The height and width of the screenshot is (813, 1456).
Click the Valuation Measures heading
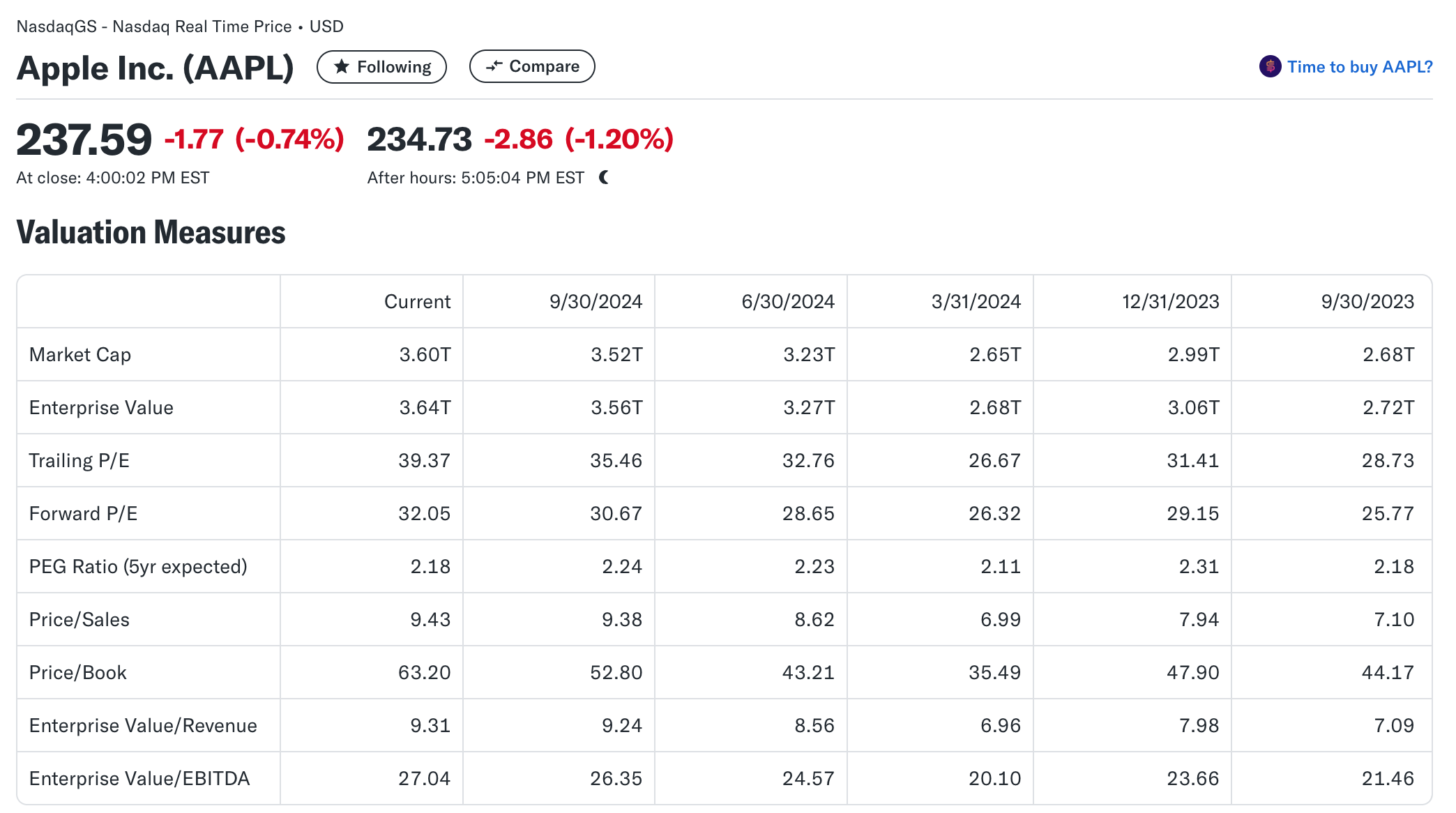[151, 232]
